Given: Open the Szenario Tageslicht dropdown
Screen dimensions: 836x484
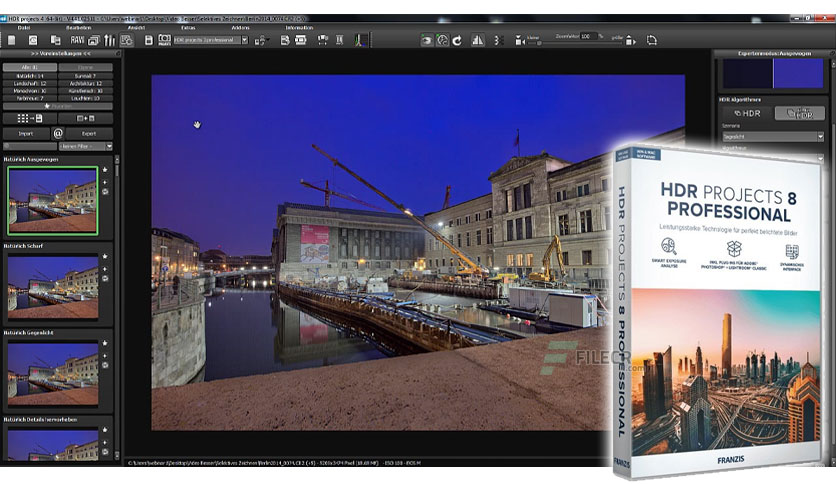Looking at the screenshot, I should click(773, 137).
